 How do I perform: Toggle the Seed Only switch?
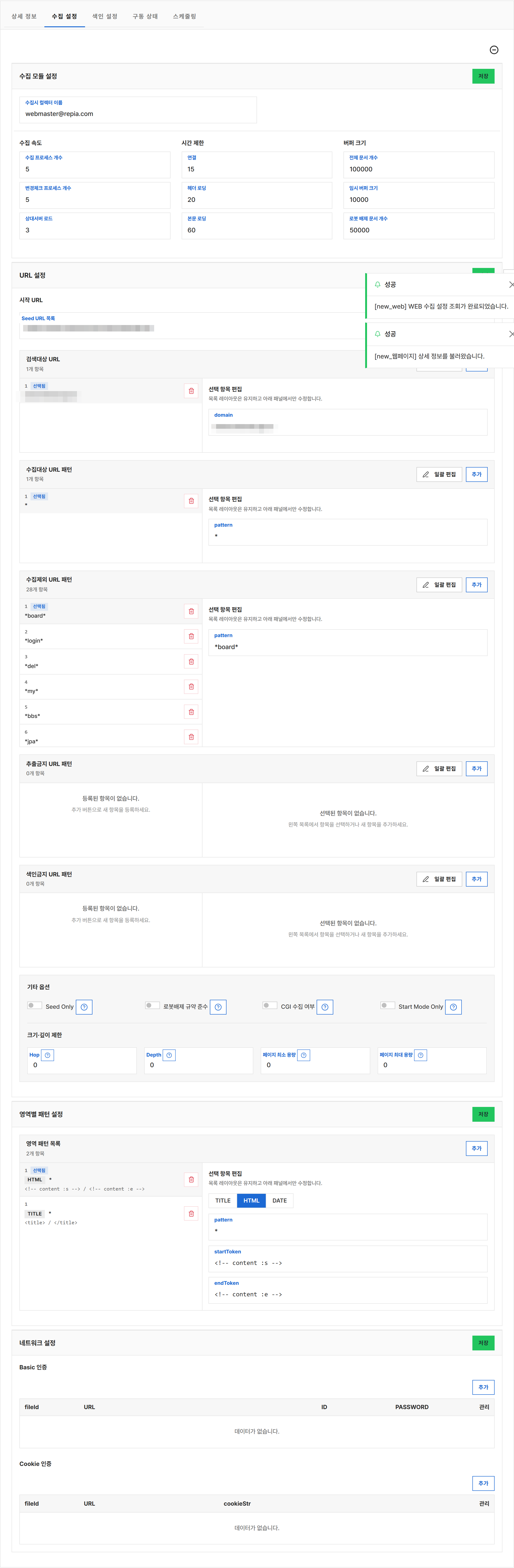point(35,1005)
